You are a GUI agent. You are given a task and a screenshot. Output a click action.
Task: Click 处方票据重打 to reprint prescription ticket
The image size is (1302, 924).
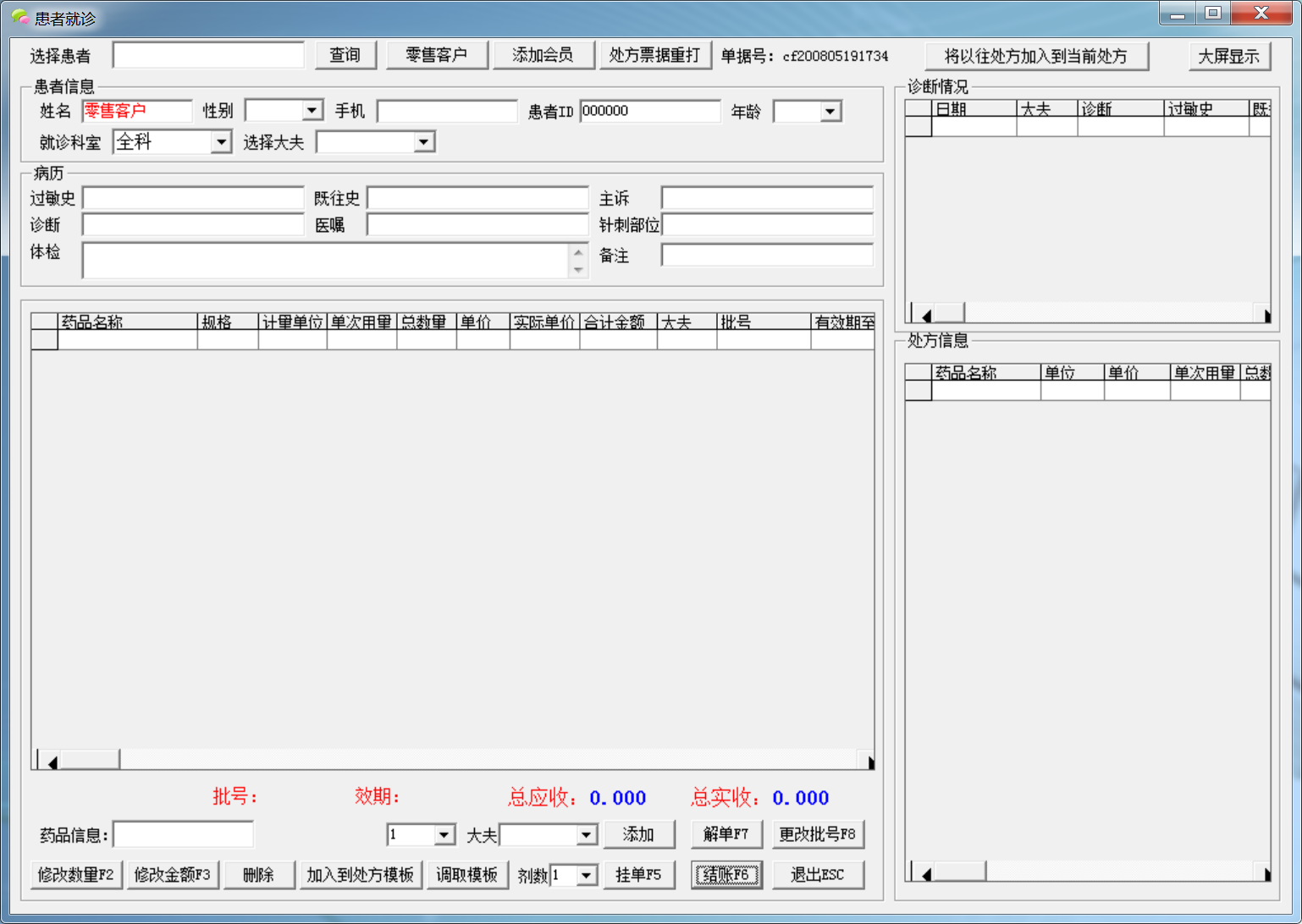pyautogui.click(x=655, y=54)
